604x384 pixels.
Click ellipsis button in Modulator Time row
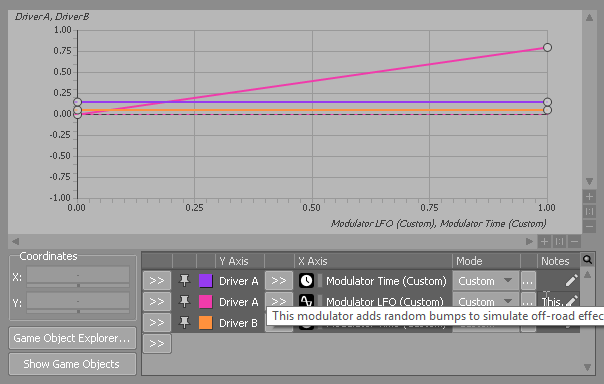(x=528, y=281)
